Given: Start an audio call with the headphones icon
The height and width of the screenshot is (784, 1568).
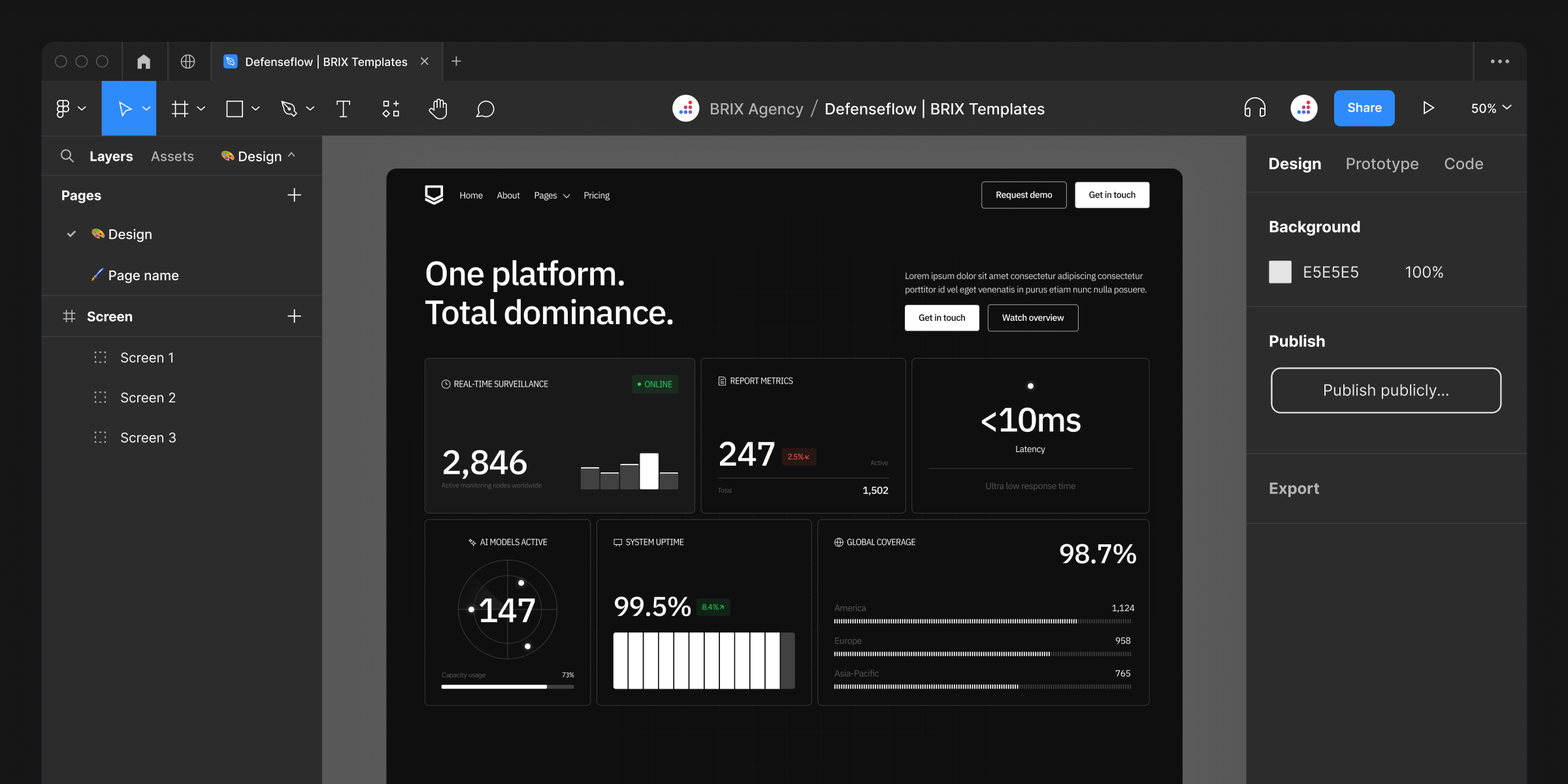Looking at the screenshot, I should [x=1254, y=108].
